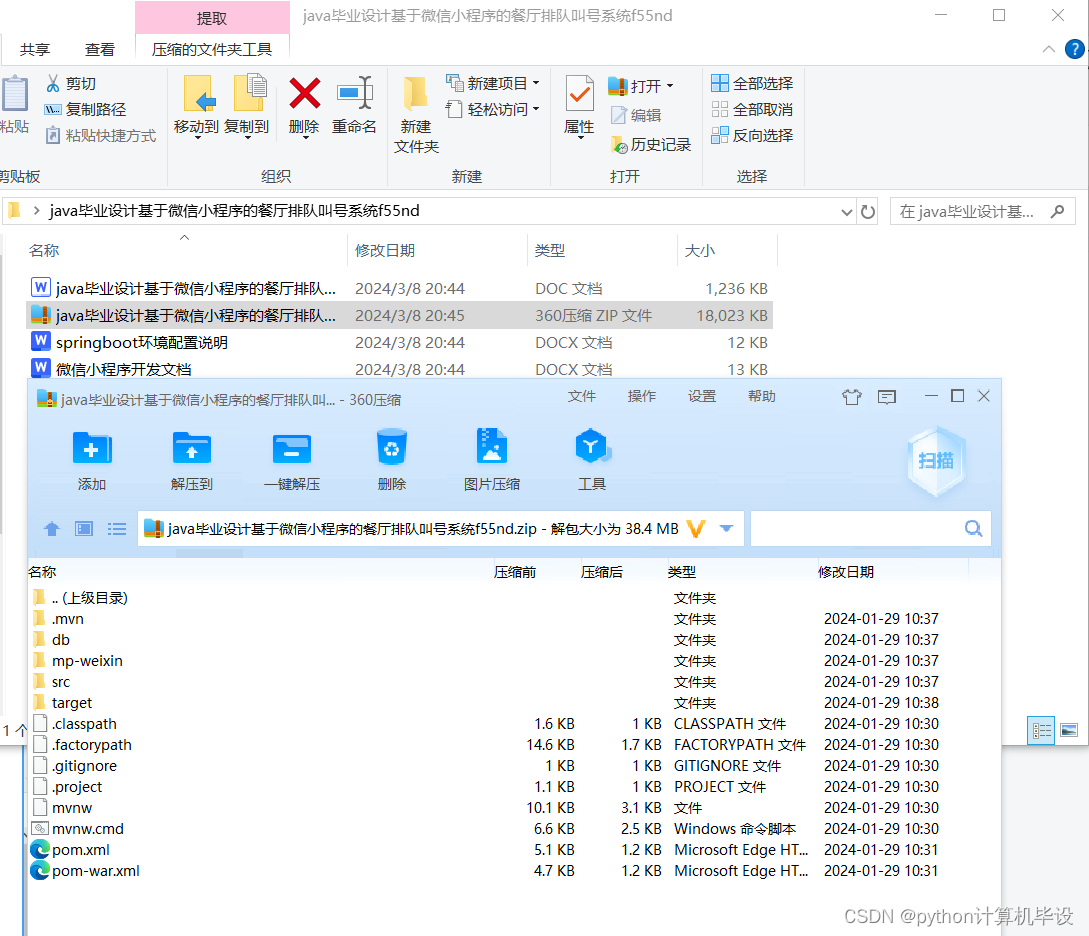Open the 工具 tools icon in 360压缩
This screenshot has height=936, width=1089.
(x=592, y=446)
